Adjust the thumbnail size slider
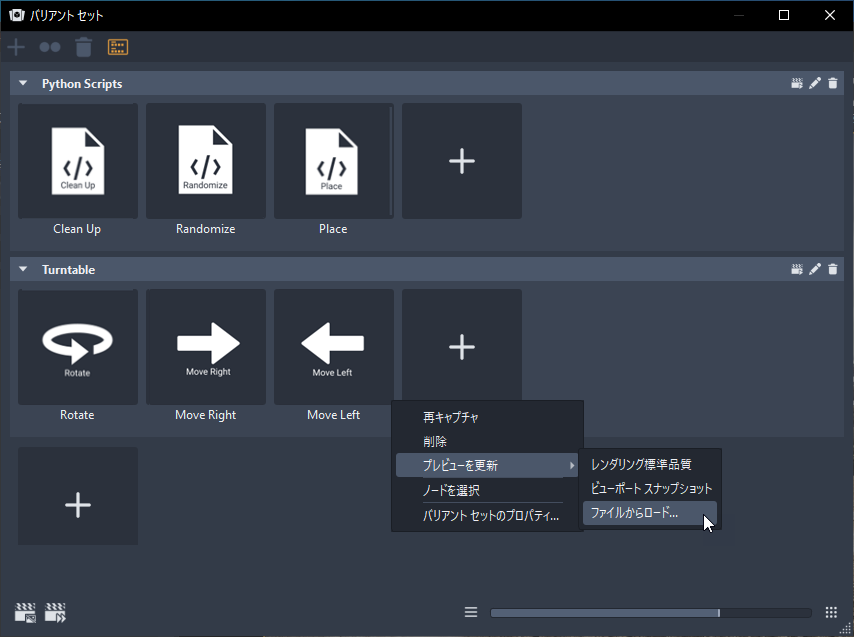The height and width of the screenshot is (637, 854). click(651, 613)
